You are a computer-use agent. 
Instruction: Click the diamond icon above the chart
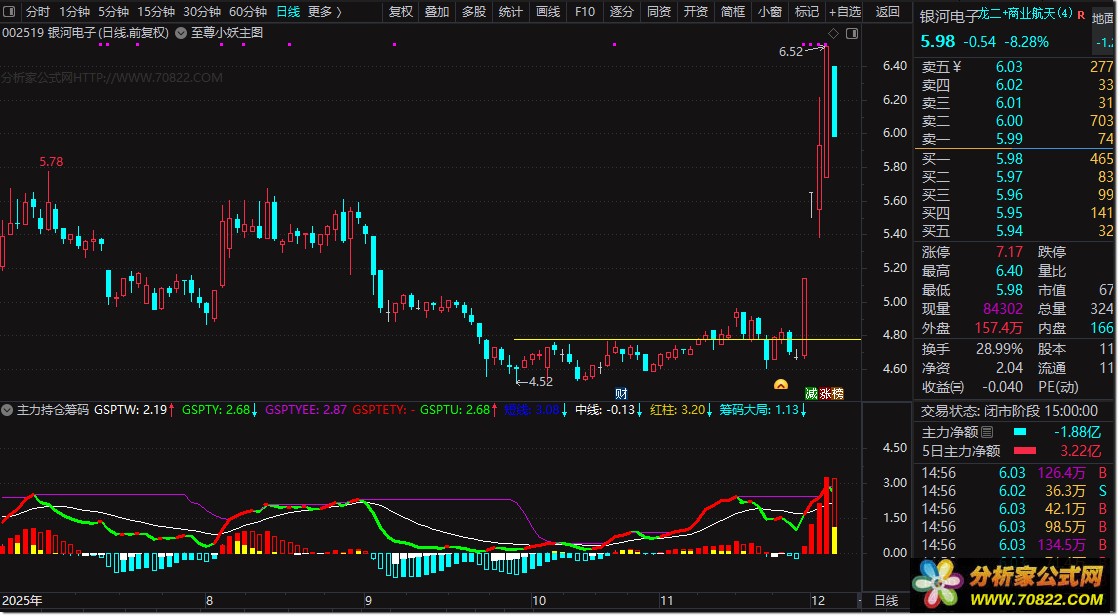click(x=834, y=34)
